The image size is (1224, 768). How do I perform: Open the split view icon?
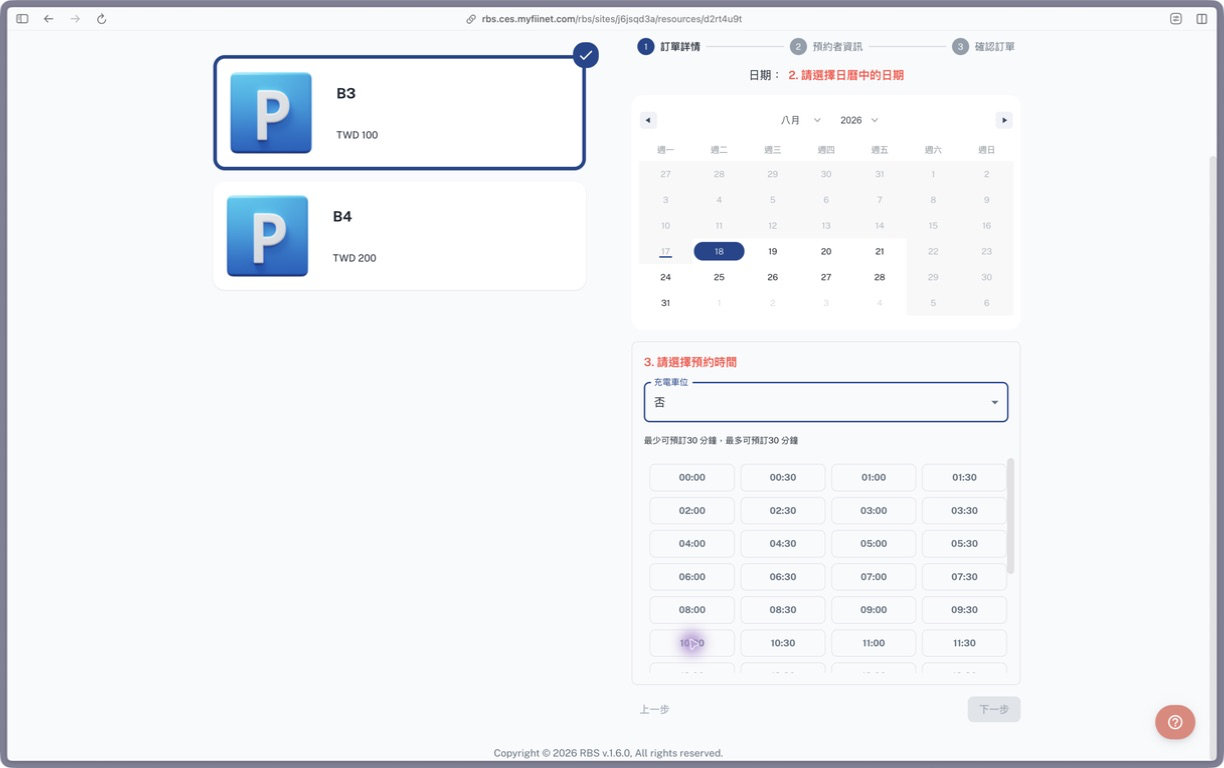(1202, 19)
